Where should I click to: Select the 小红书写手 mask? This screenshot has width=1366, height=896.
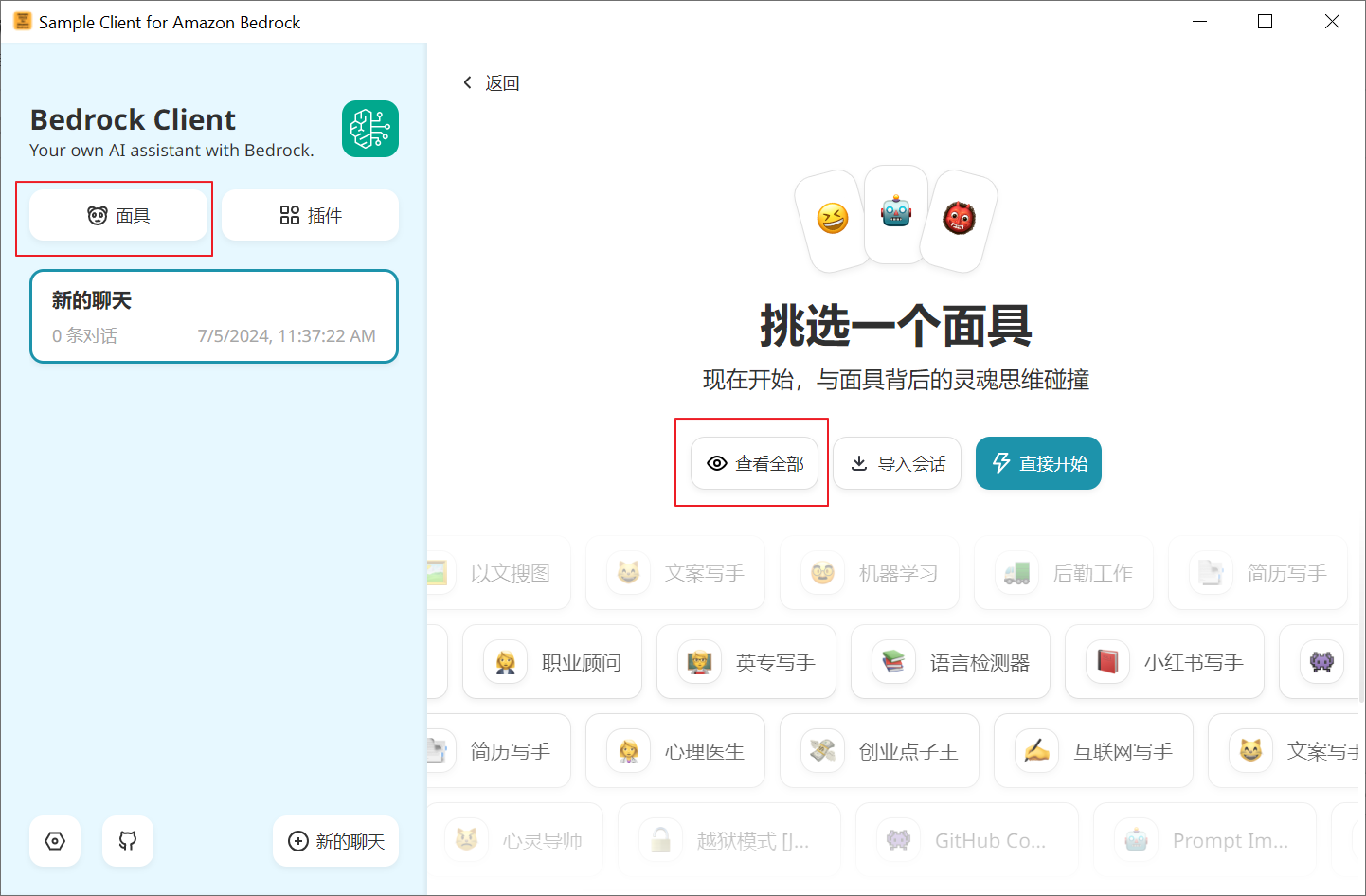pyautogui.click(x=1164, y=661)
